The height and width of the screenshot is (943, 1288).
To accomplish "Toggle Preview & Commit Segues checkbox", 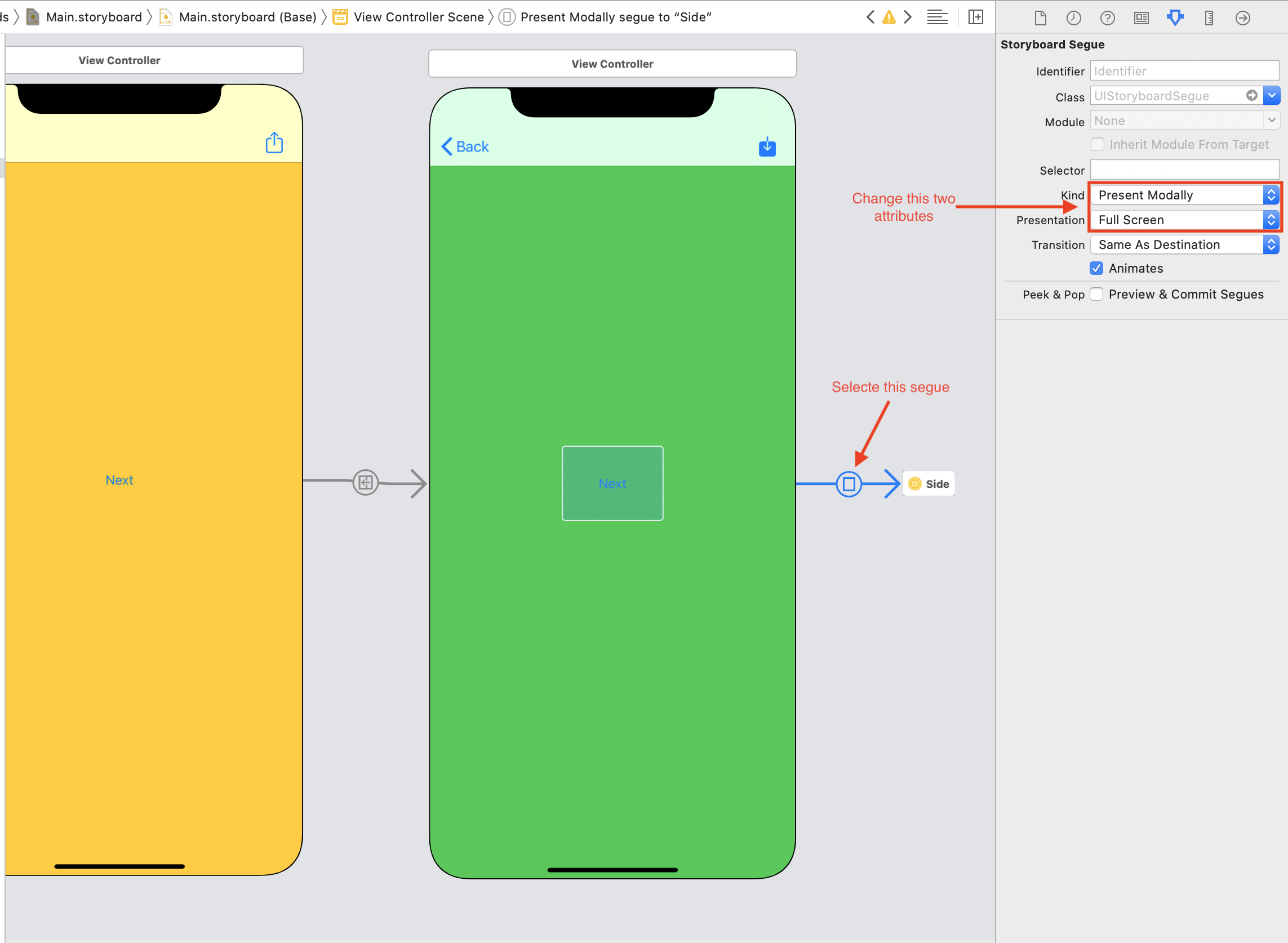I will [x=1098, y=293].
